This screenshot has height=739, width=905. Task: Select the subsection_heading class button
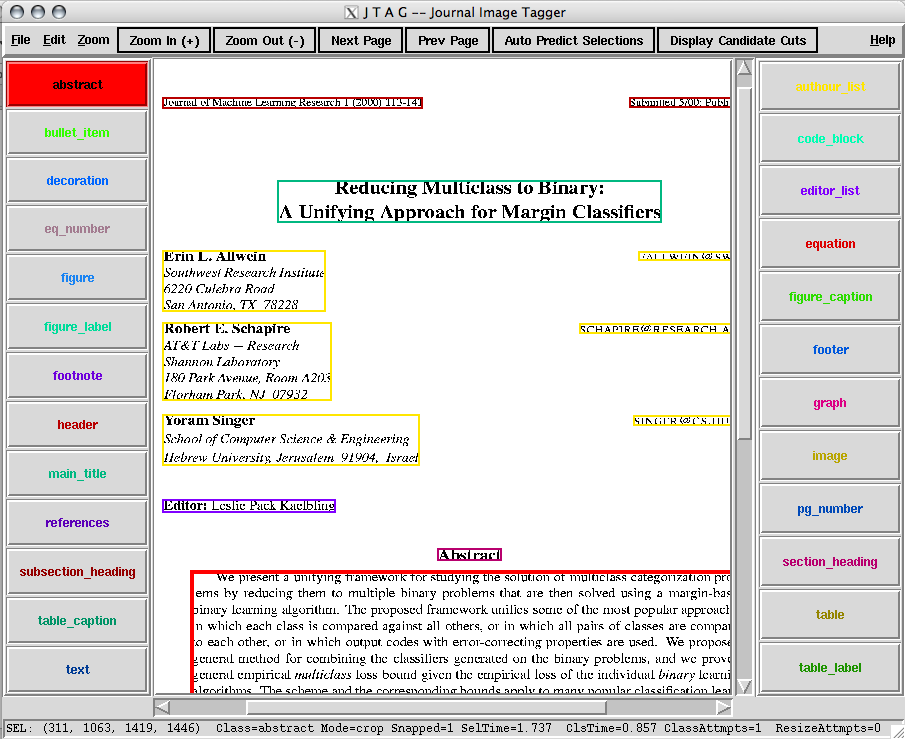77,572
